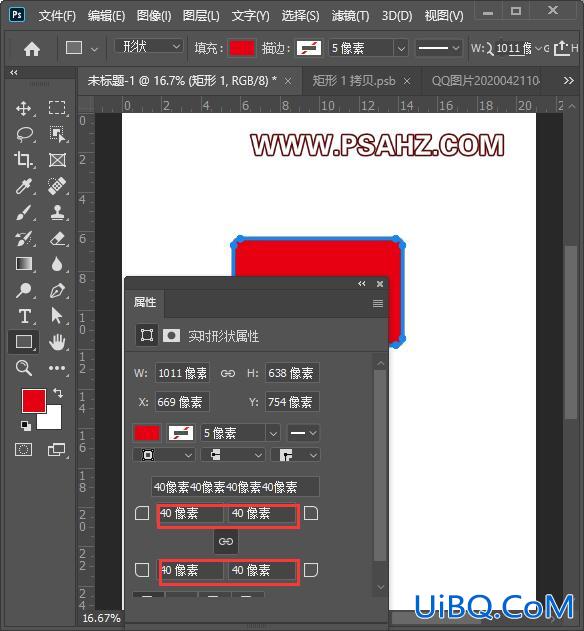
Task: Open stroke line style dropdown in options bar
Action: coord(438,48)
